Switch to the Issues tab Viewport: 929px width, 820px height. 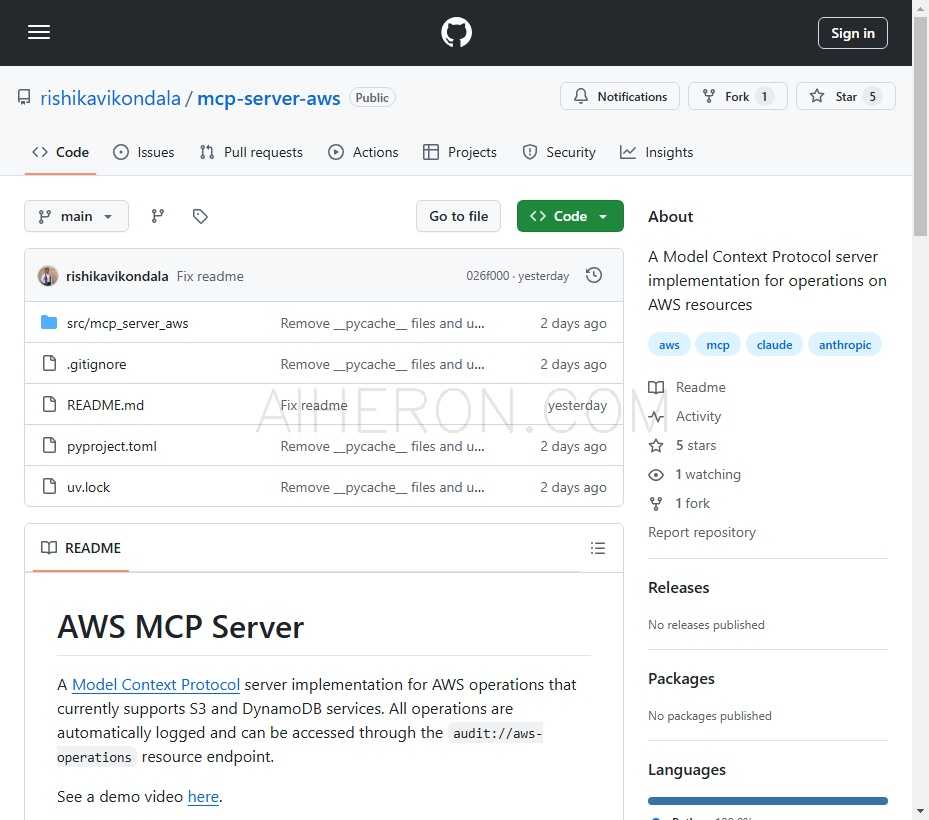[x=144, y=152]
